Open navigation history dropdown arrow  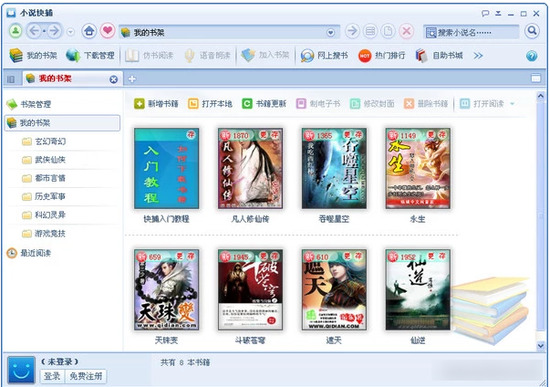tap(71, 32)
